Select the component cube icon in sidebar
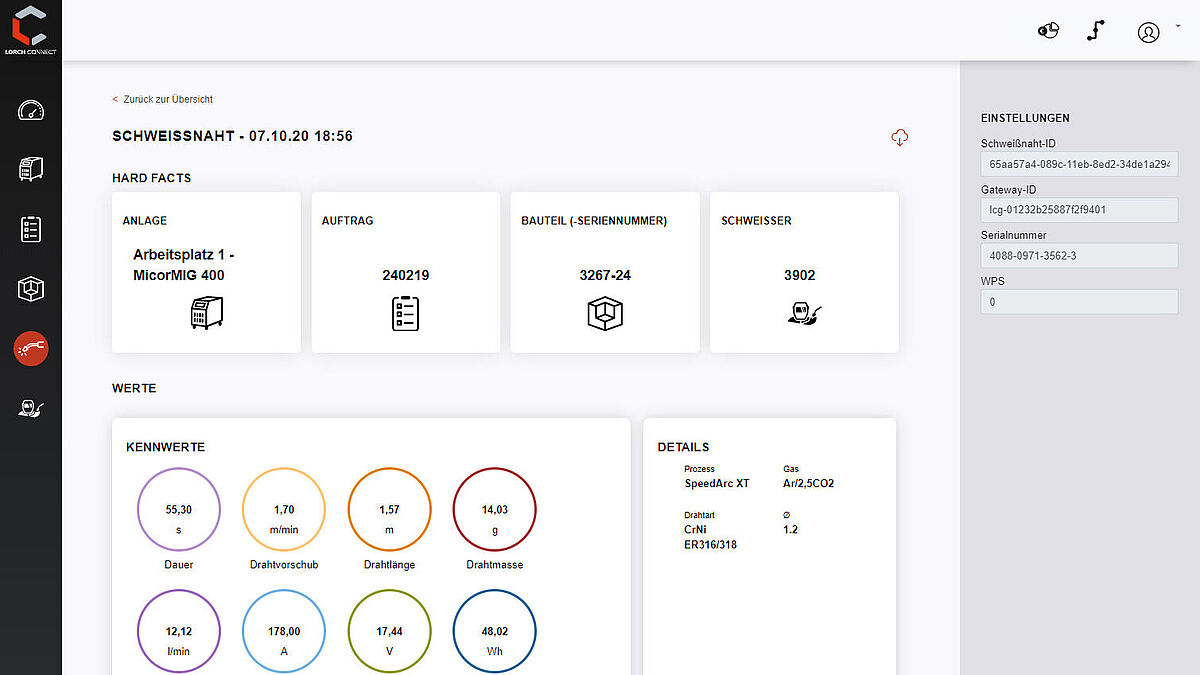Screen dimensions: 1200x675 tap(30, 289)
